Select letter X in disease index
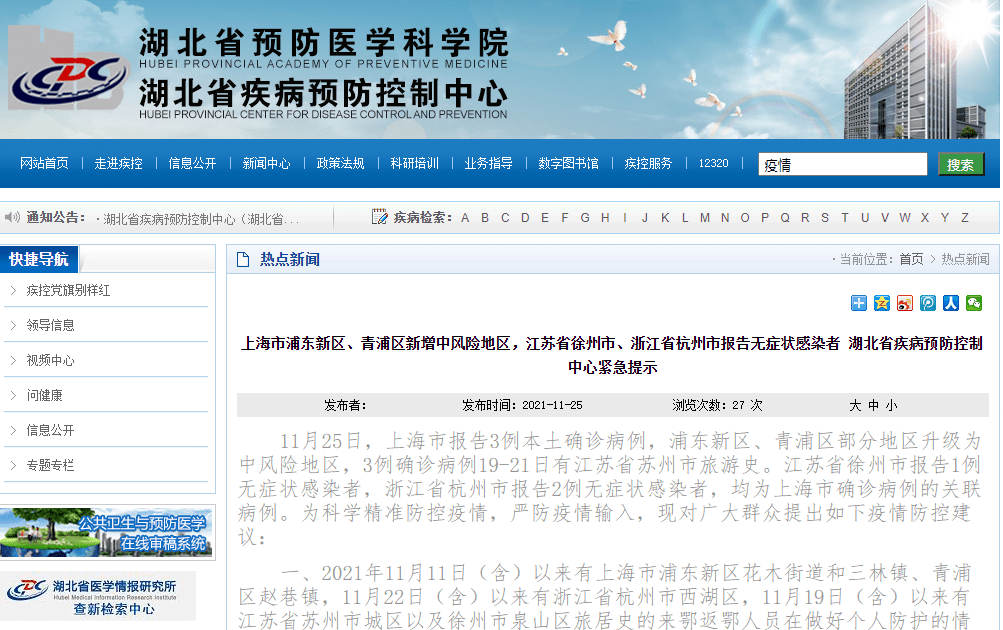Image resolution: width=1003 pixels, height=630 pixels. 925,217
